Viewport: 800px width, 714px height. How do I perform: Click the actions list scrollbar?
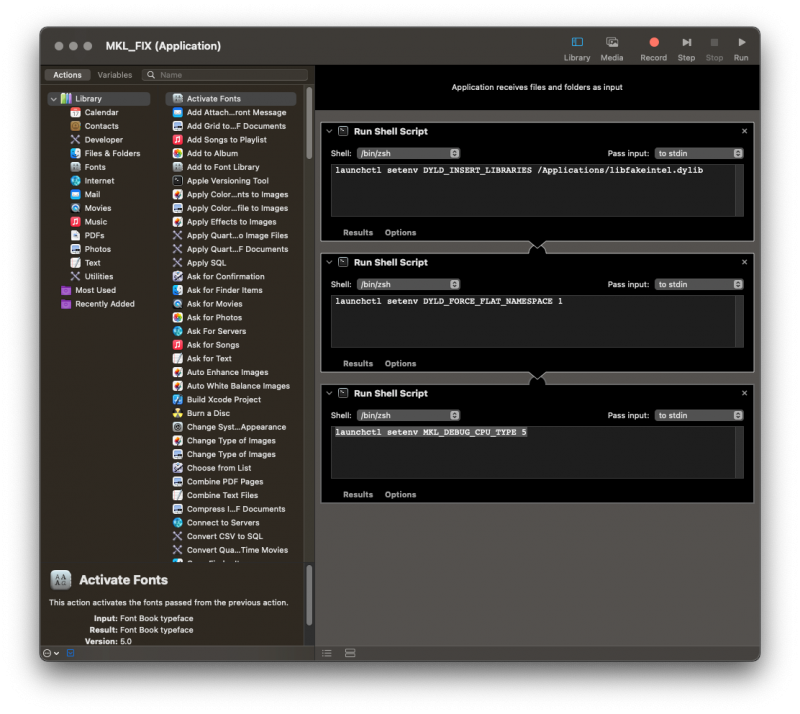pos(309,123)
